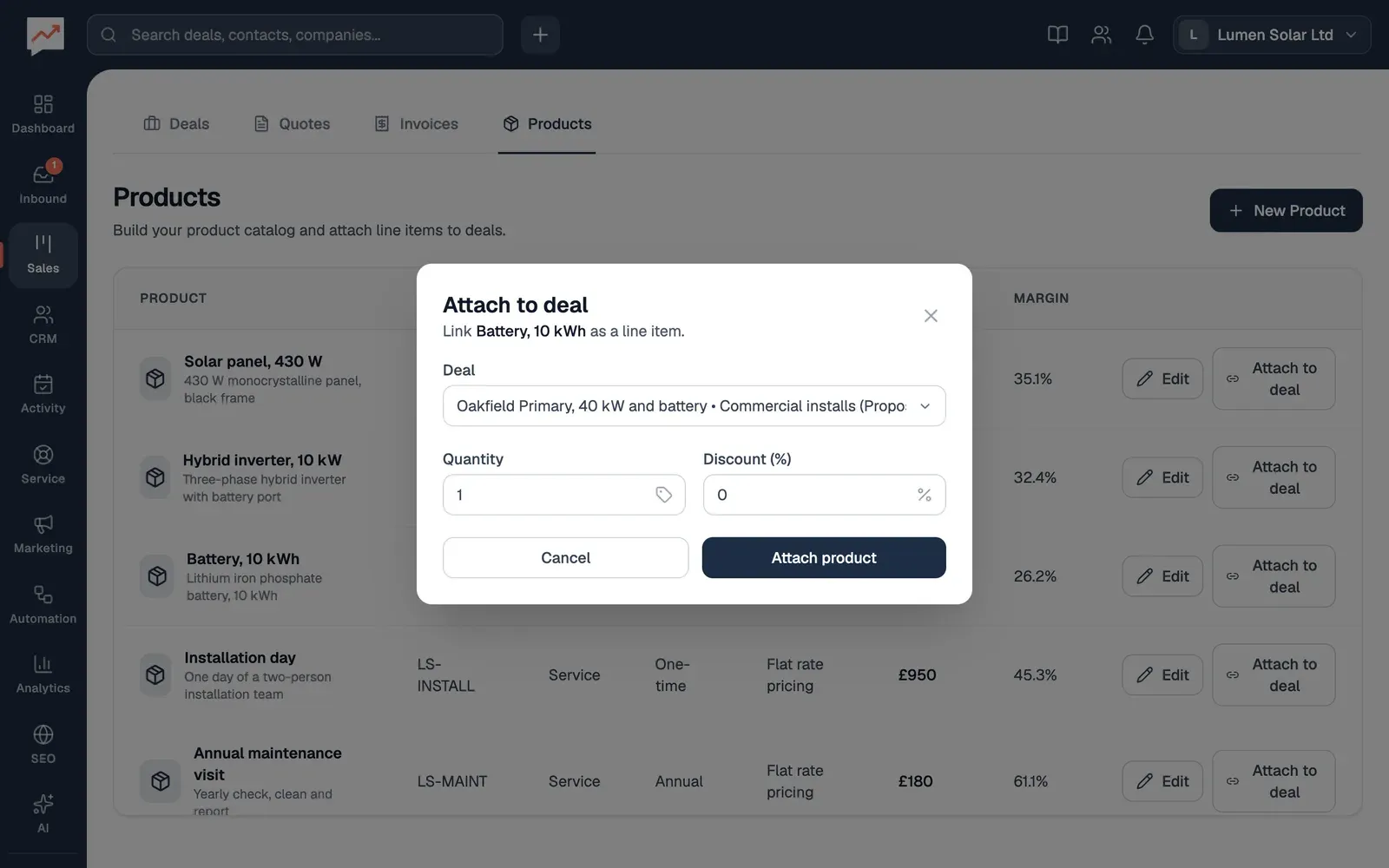Click the One-time billing cell

(672, 675)
